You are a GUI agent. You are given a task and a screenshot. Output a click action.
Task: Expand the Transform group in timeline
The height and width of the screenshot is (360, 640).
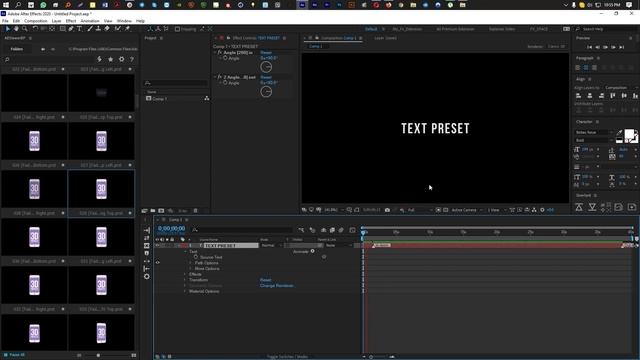coord(185,280)
